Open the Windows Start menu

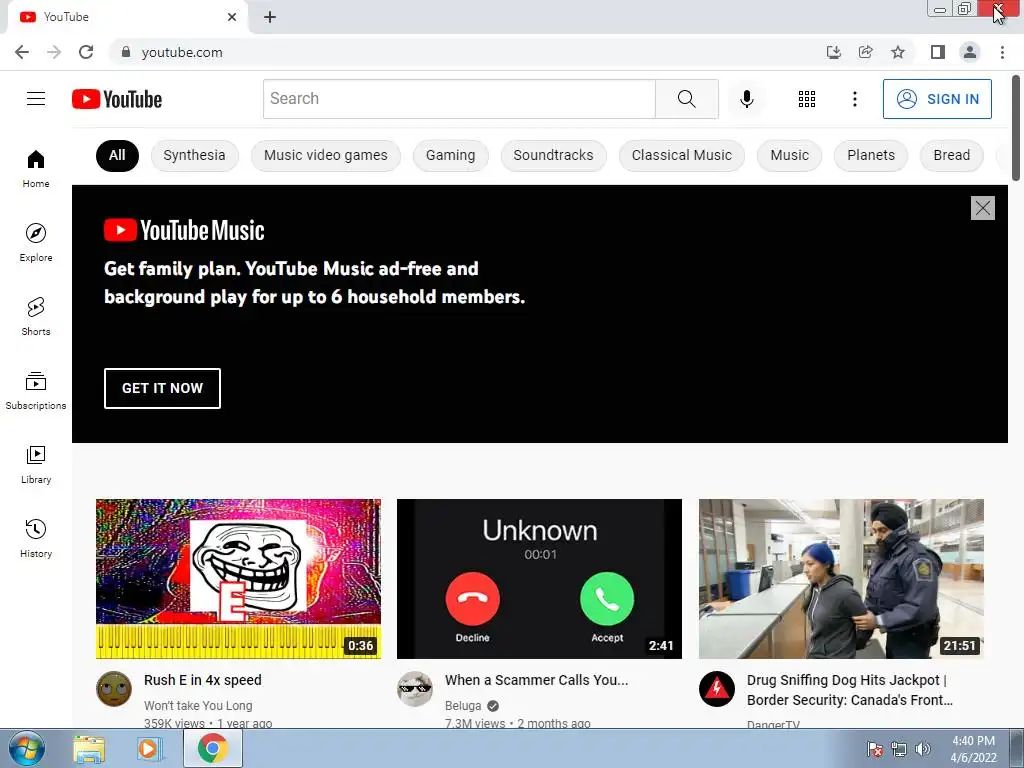[x=27, y=748]
